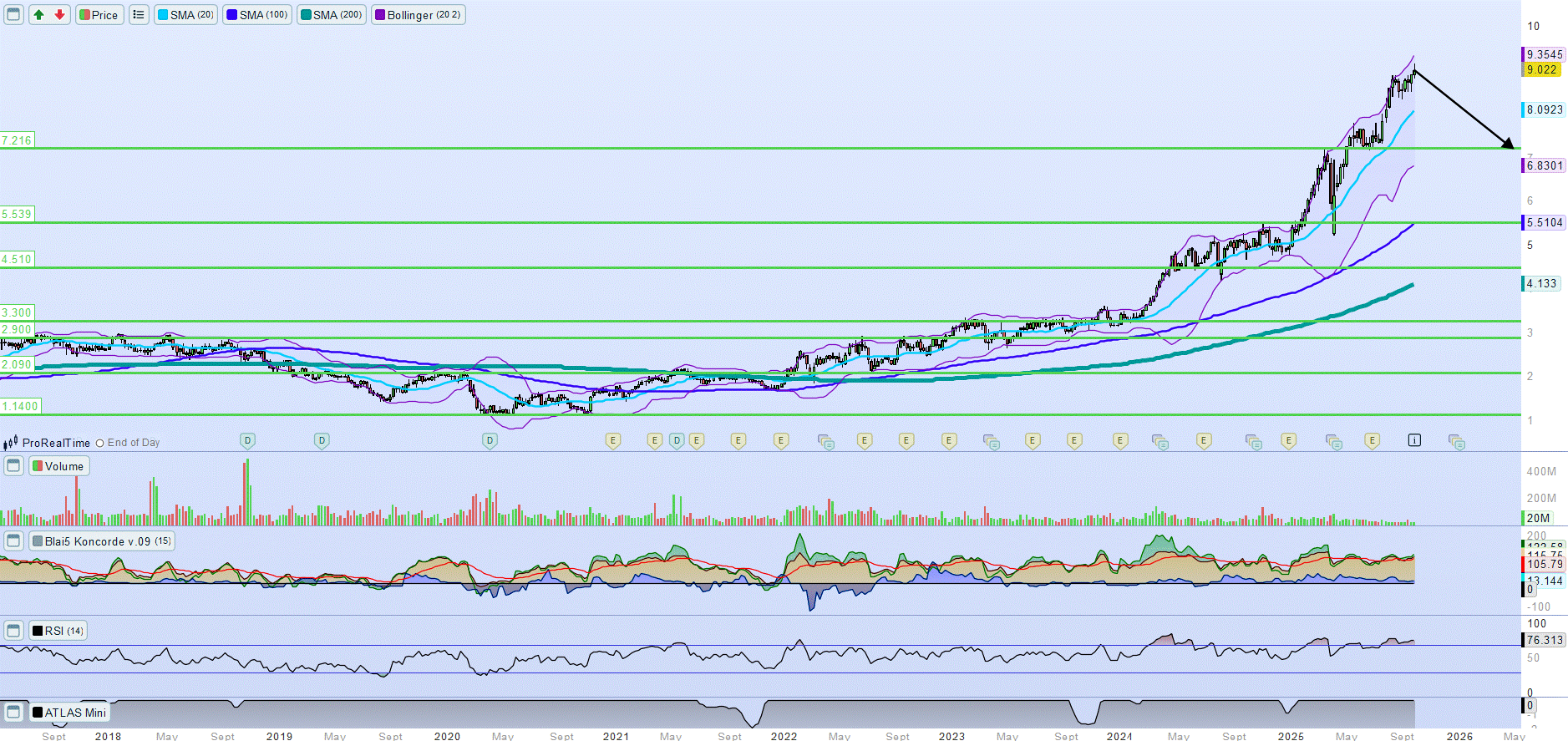Select the yellow 9.022 current price label

pyautogui.click(x=1541, y=70)
